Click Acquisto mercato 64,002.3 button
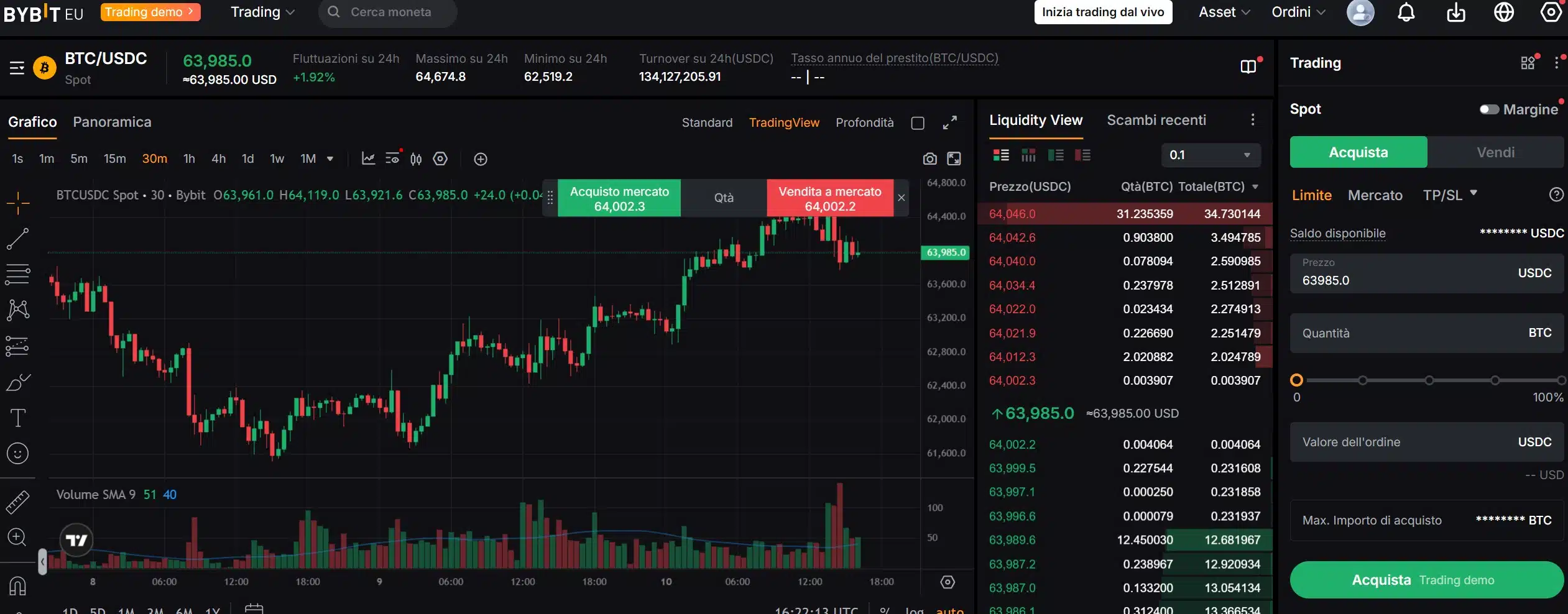1568x614 pixels. (x=619, y=198)
